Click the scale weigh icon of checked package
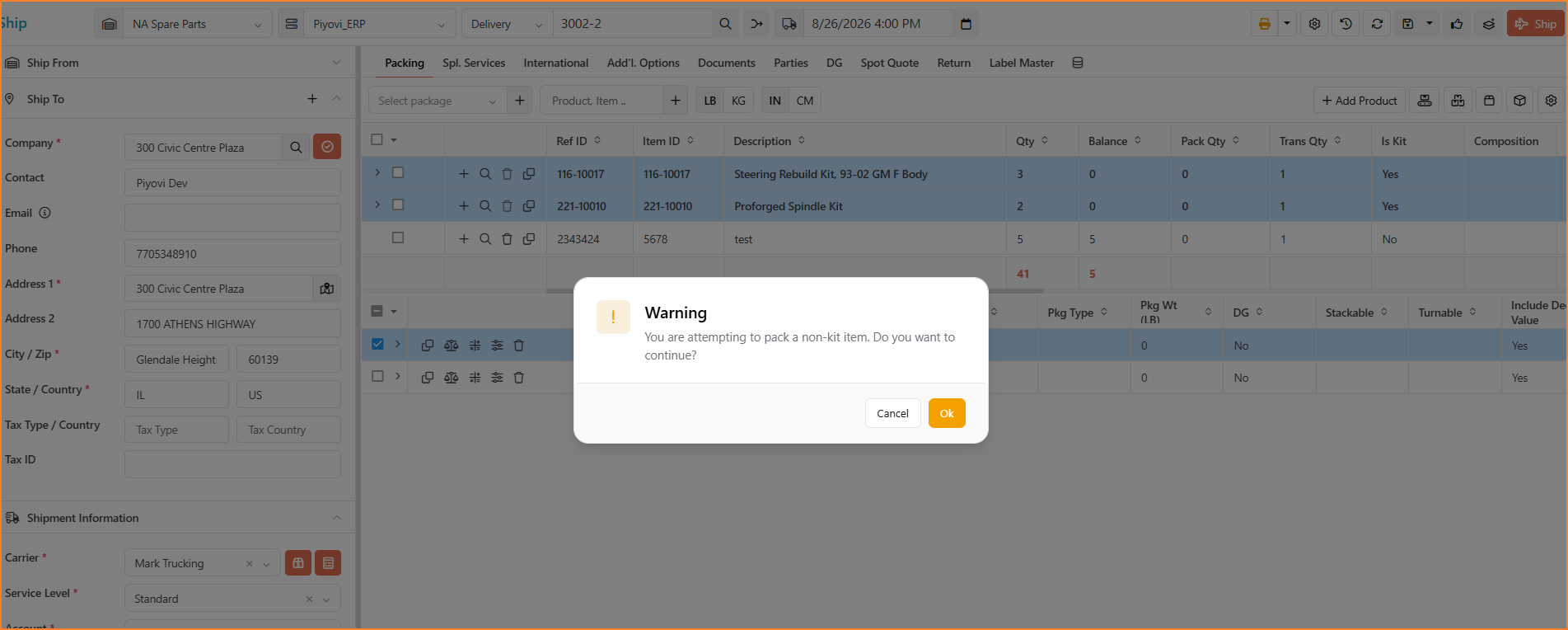This screenshot has height=630, width=1568. pyautogui.click(x=451, y=346)
